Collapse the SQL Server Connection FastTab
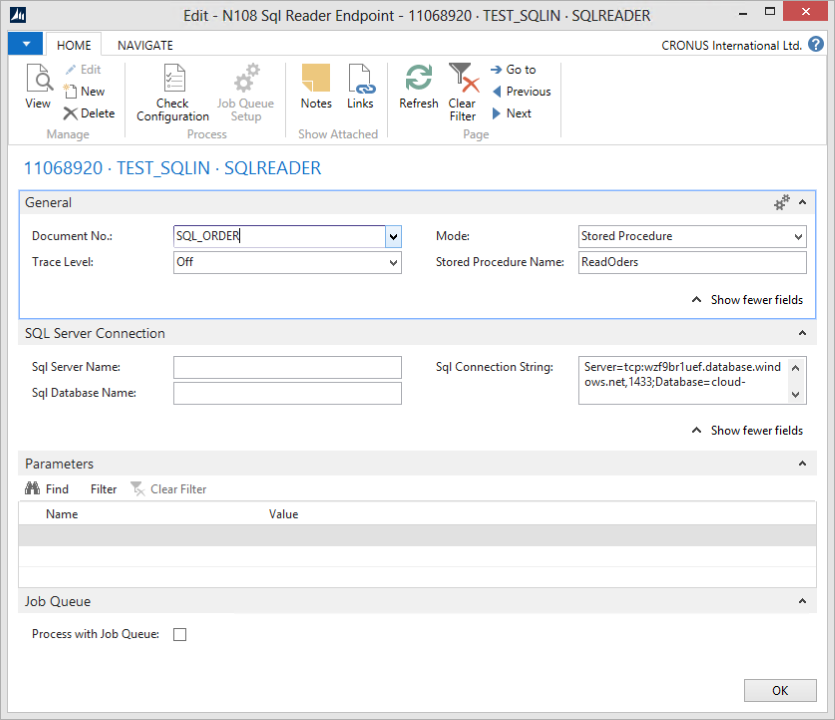Image resolution: width=835 pixels, height=720 pixels. point(803,333)
